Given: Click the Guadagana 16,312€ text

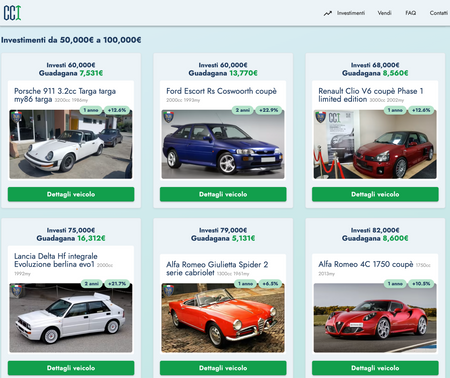Looking at the screenshot, I should [71, 238].
